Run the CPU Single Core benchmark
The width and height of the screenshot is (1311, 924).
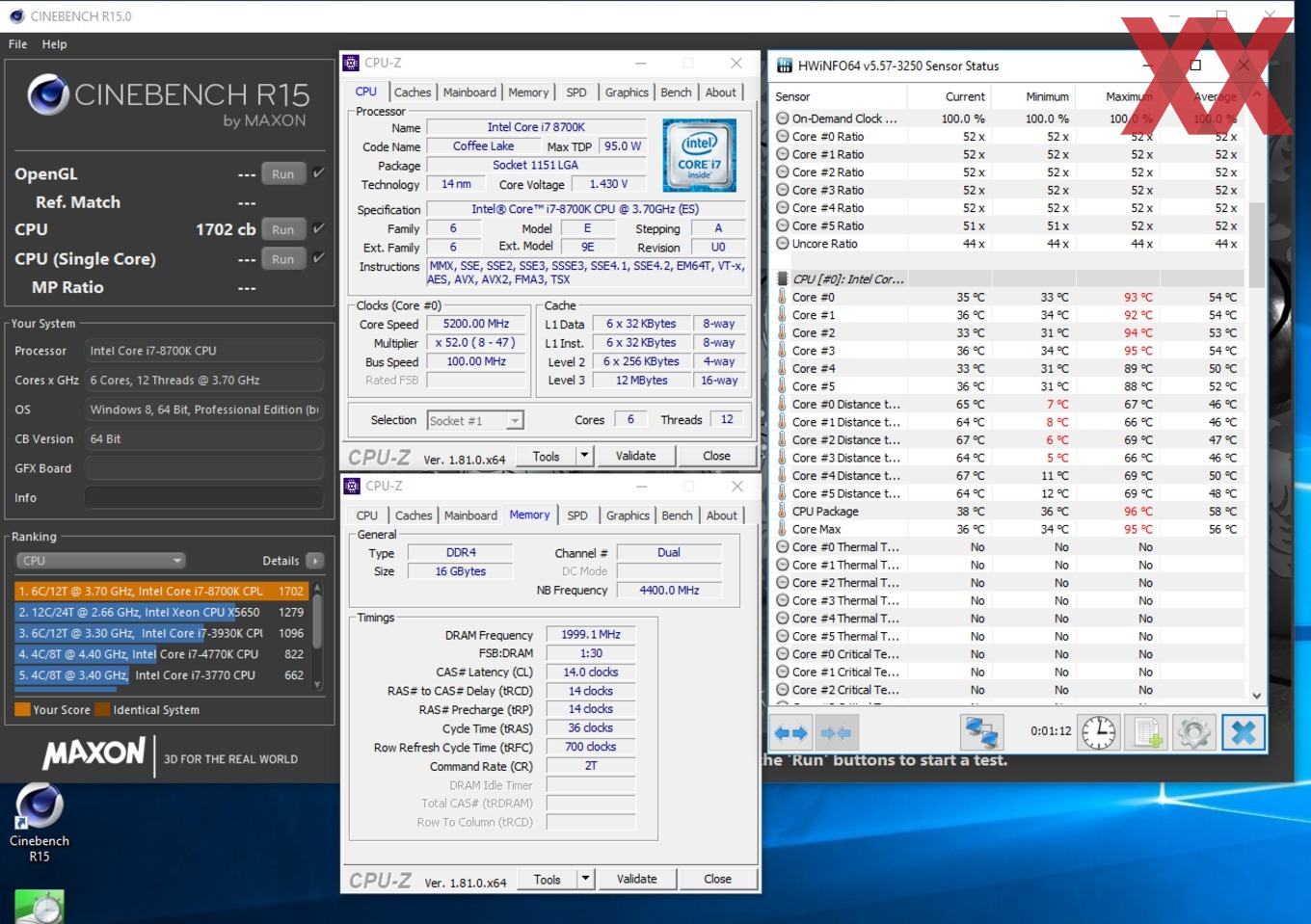click(x=282, y=259)
